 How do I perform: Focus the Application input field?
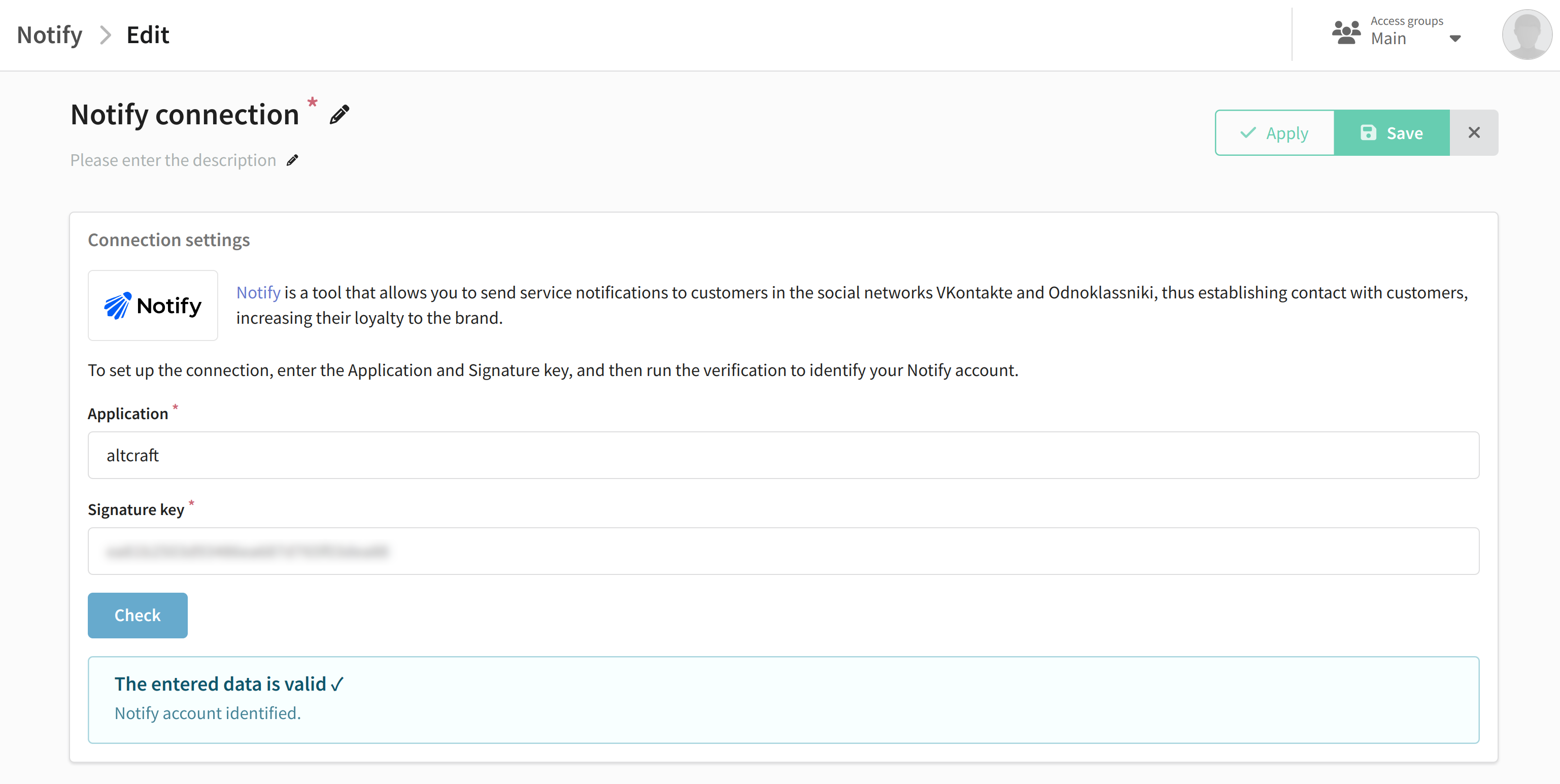pyautogui.click(x=784, y=455)
